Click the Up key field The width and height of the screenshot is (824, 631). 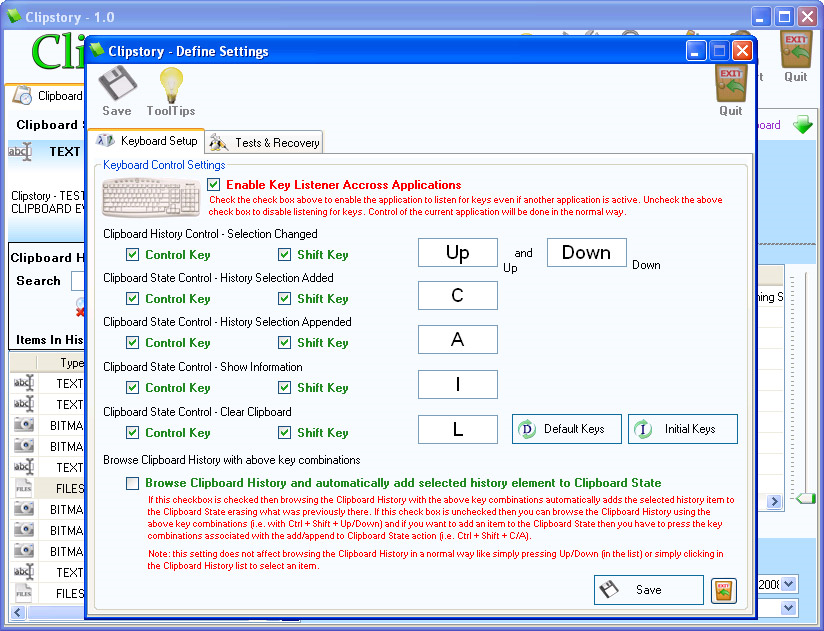[458, 253]
